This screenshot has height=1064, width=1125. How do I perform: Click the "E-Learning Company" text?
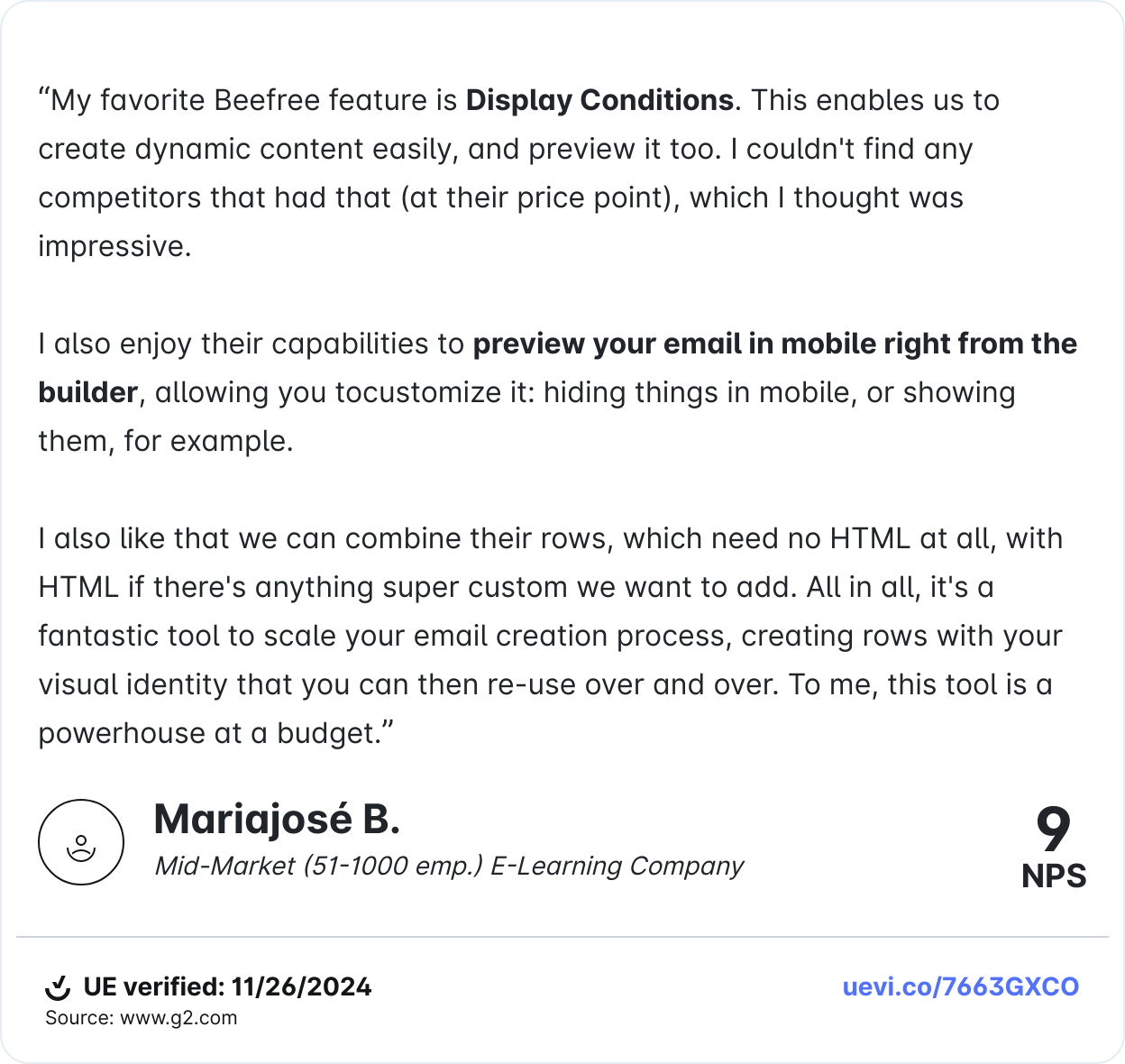click(x=617, y=866)
